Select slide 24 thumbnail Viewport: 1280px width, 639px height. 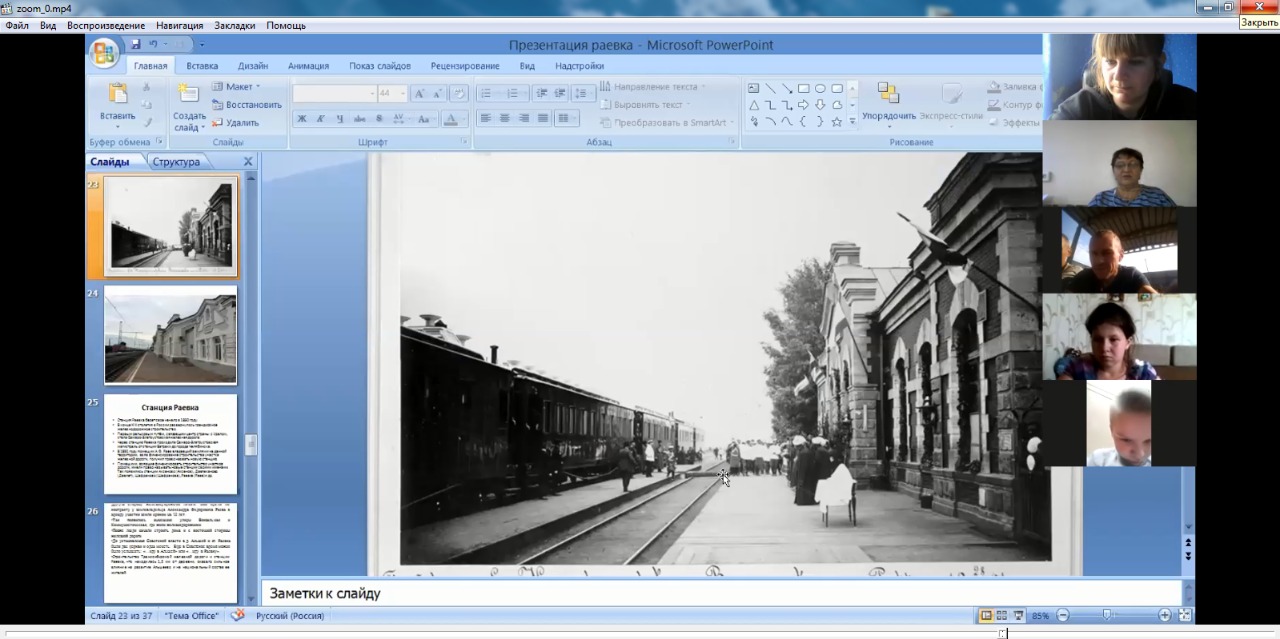coord(171,335)
